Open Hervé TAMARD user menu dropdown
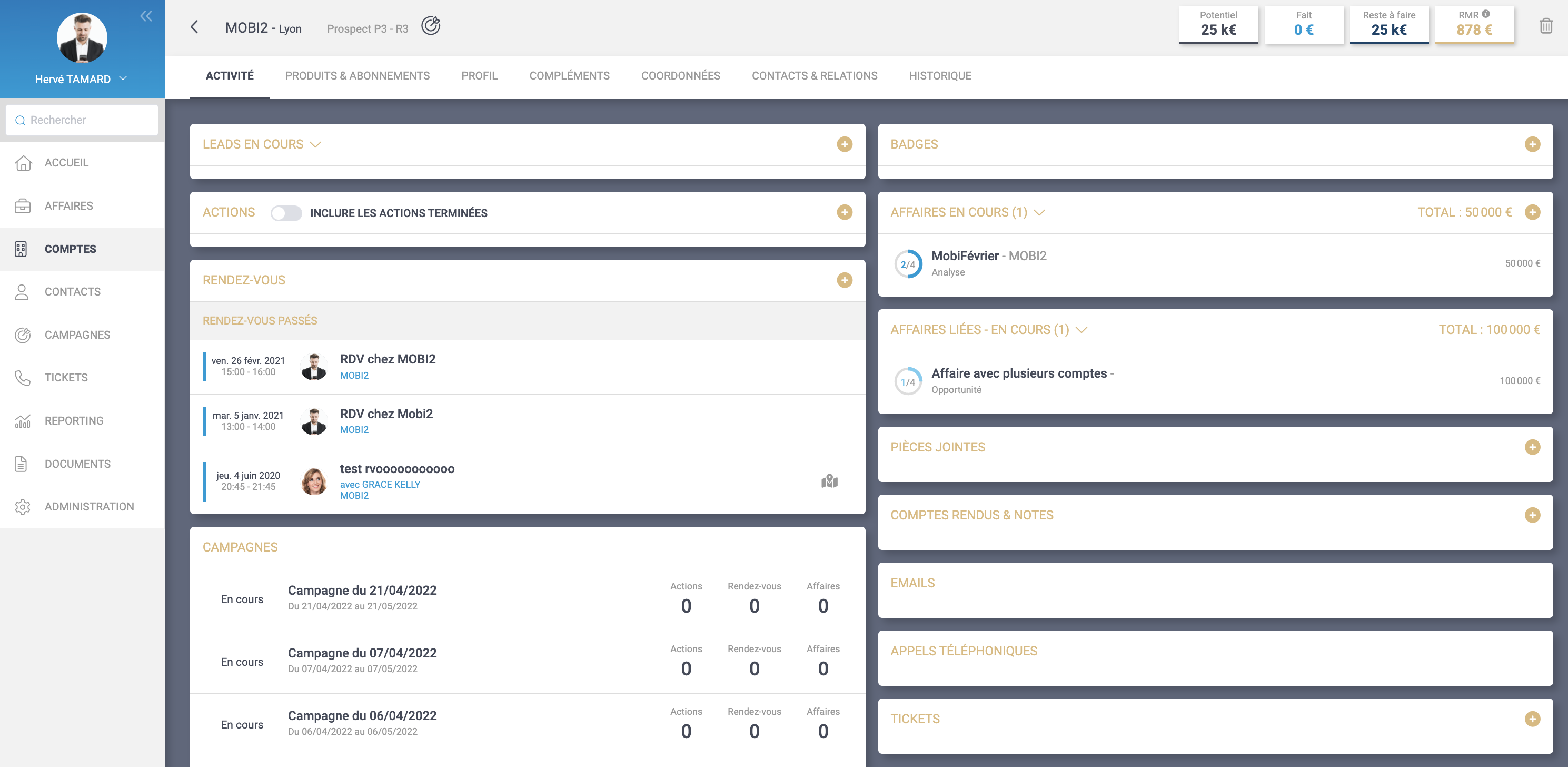This screenshot has width=1568, height=767. click(x=123, y=78)
